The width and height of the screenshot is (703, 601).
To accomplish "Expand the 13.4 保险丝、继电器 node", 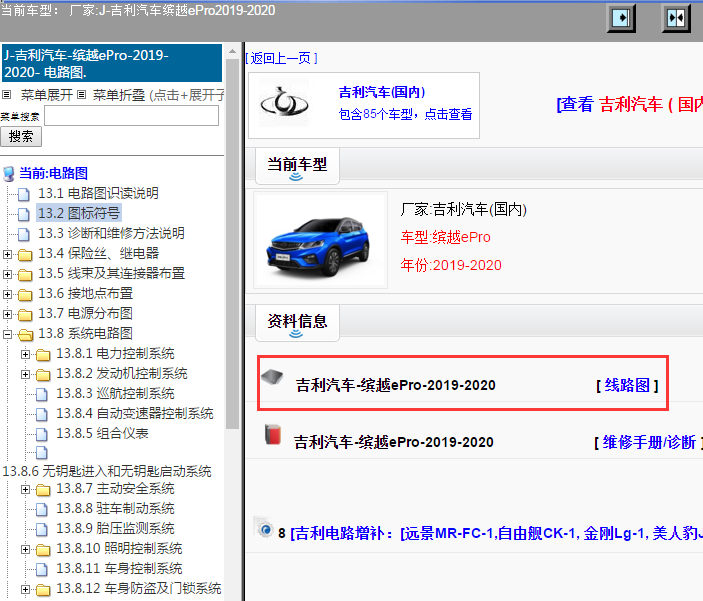I will [x=7, y=254].
